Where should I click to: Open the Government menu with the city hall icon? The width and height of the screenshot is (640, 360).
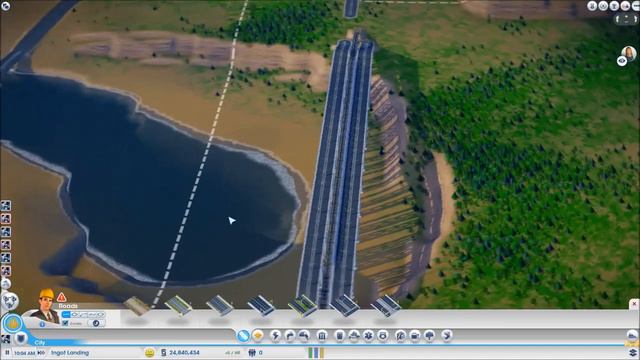pyautogui.click(x=322, y=336)
